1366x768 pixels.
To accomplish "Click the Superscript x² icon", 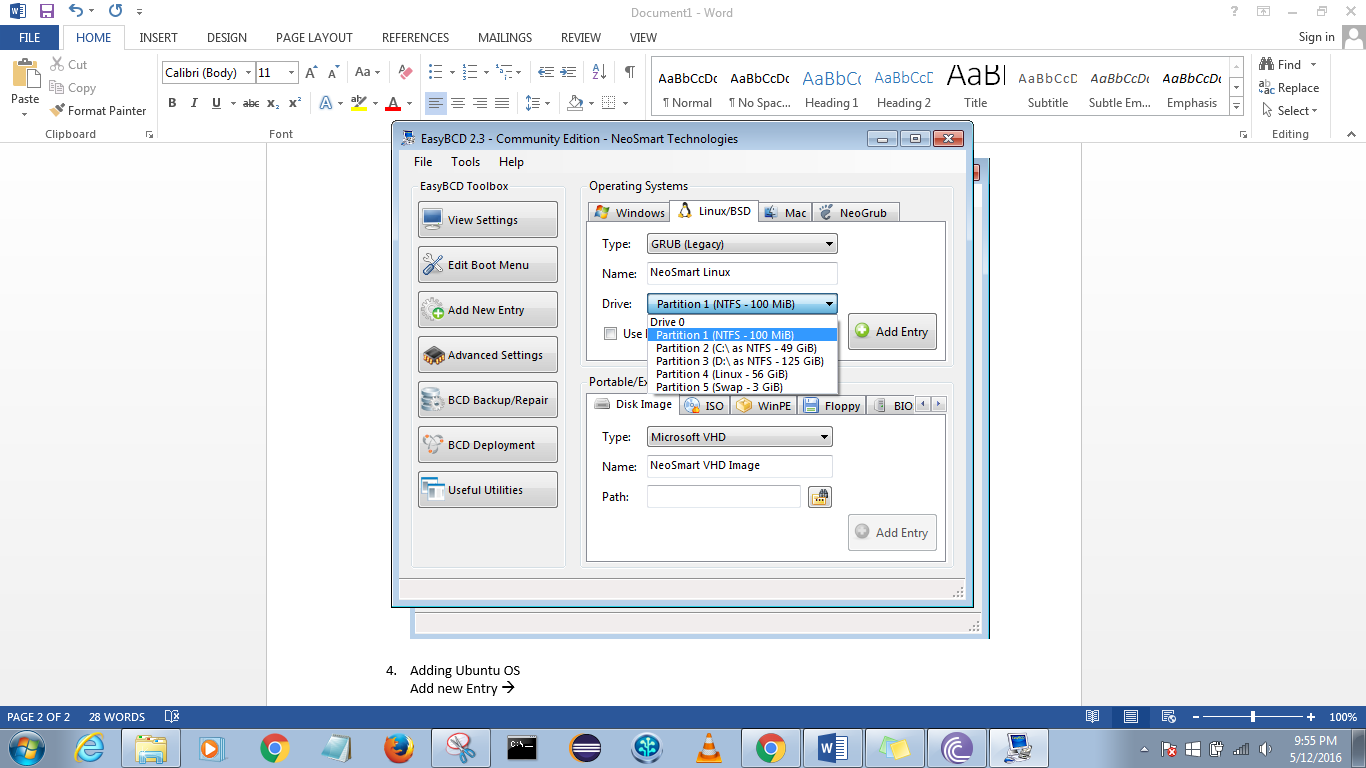I will tap(295, 103).
